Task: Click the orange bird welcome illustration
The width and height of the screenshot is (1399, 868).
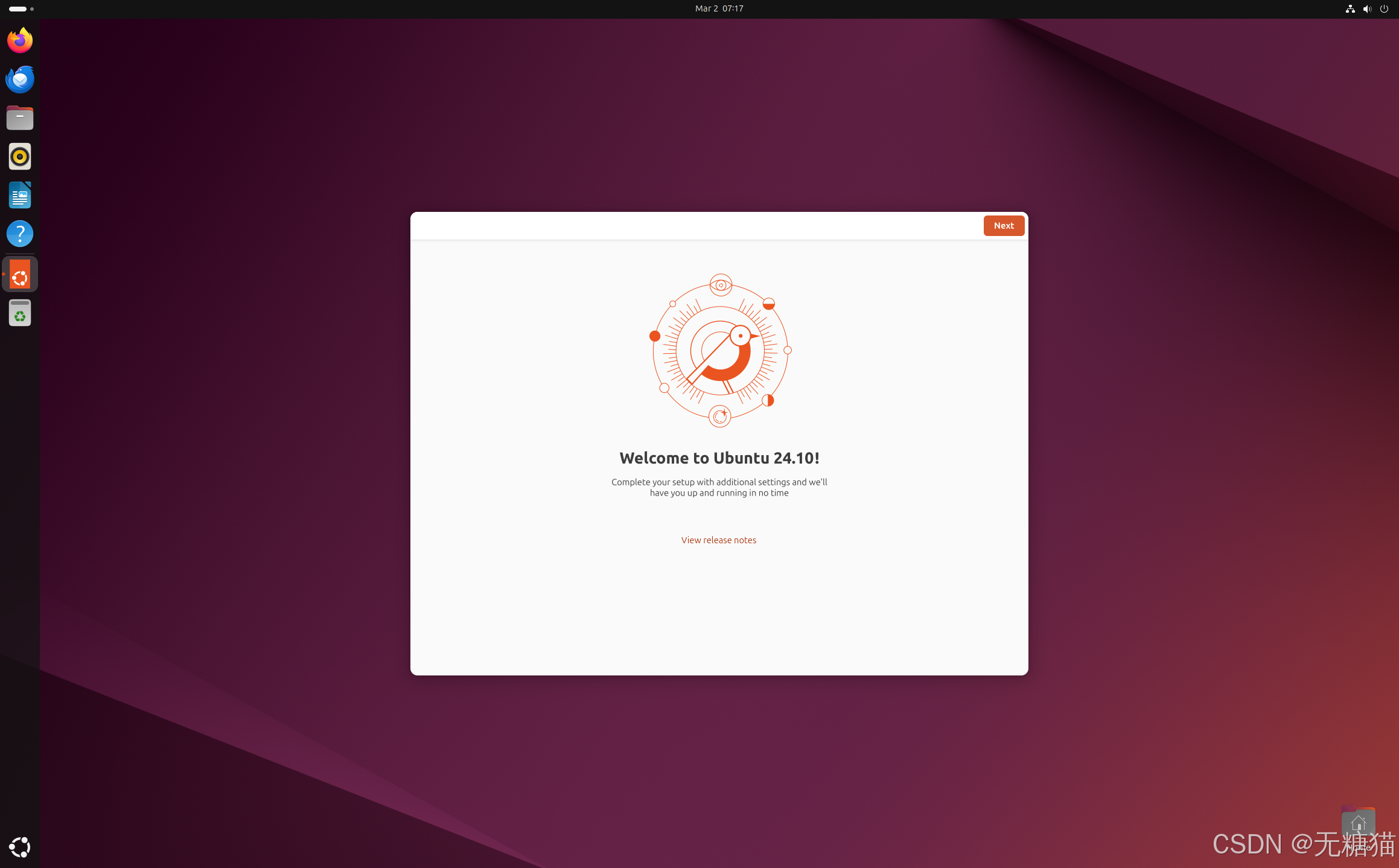Action: pos(719,351)
